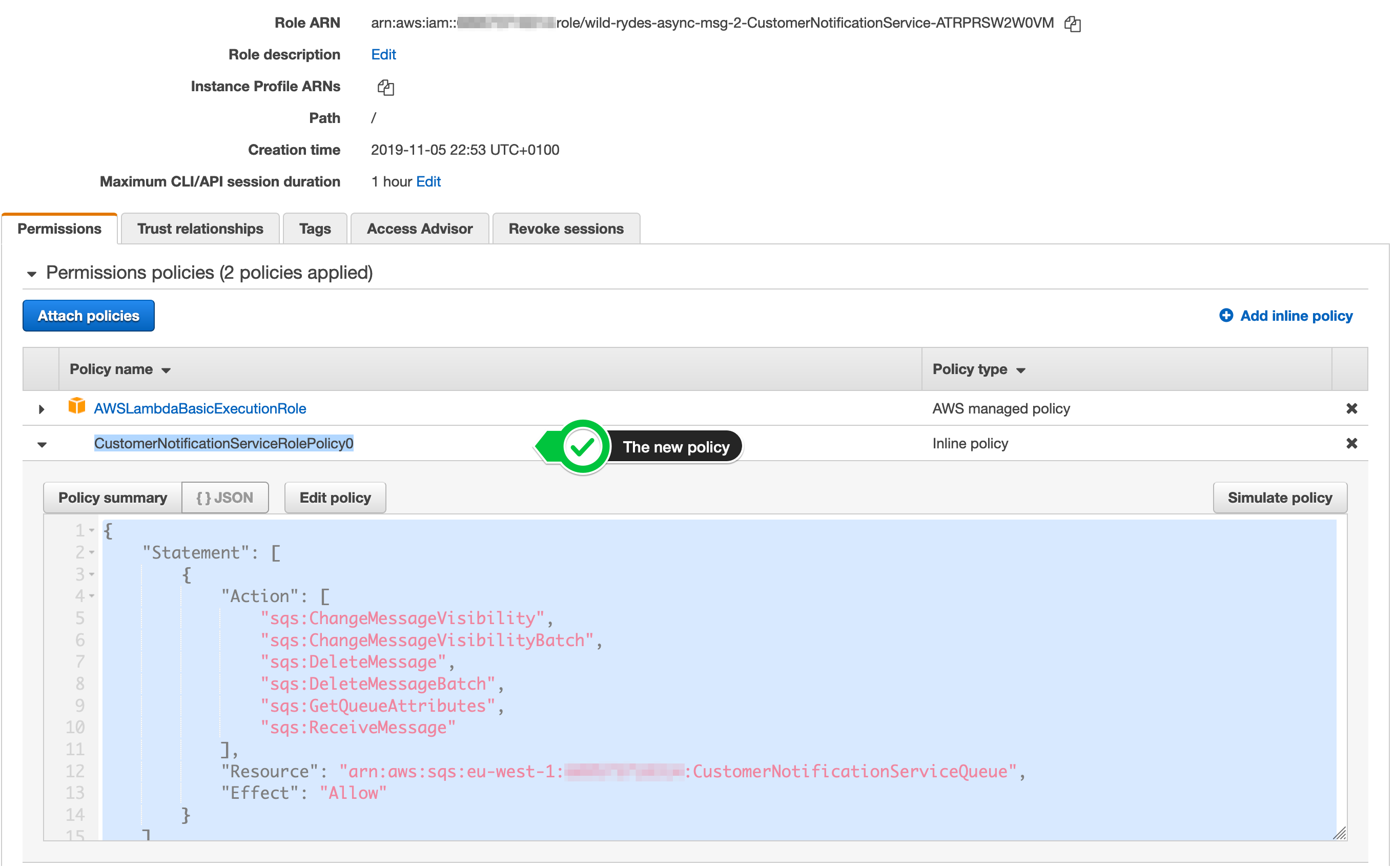Sort the table by Policy name
This screenshot has height=868, width=1395.
pyautogui.click(x=120, y=370)
